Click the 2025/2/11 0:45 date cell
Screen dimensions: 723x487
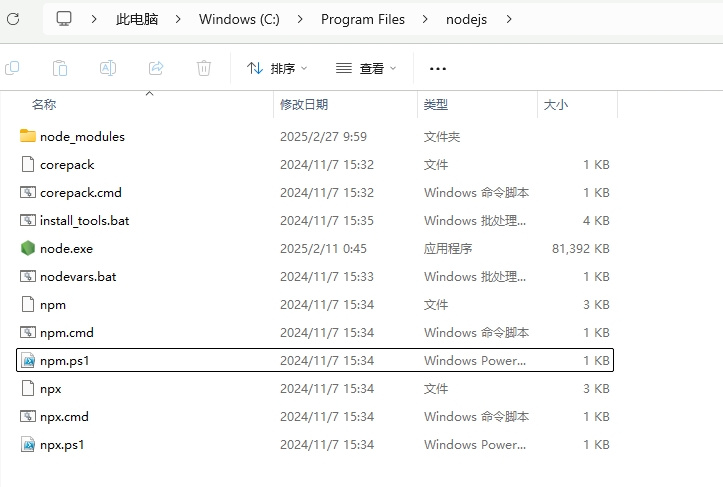[x=323, y=249]
